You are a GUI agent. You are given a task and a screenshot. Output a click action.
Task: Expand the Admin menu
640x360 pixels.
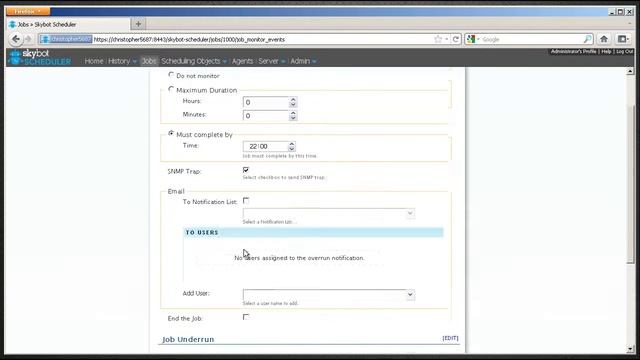(x=303, y=61)
